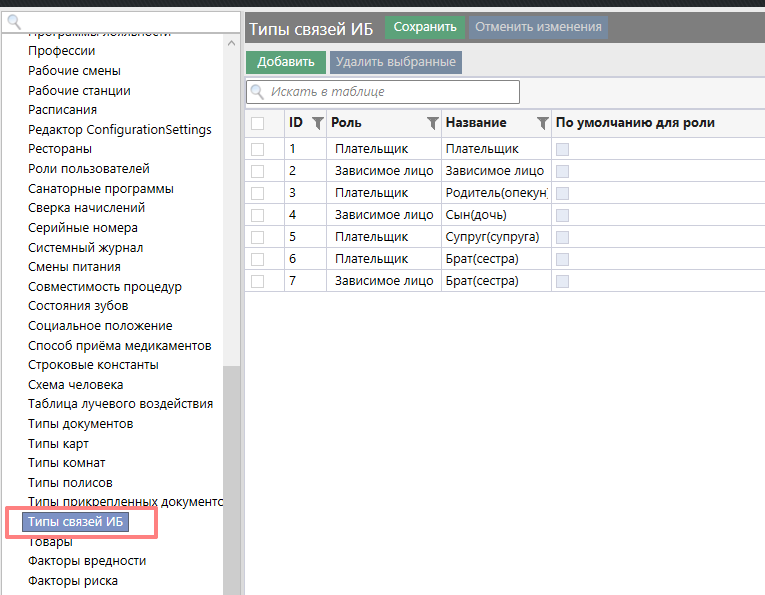The height and width of the screenshot is (595, 765).
Task: Open the filter for Роль column
Action: [432, 123]
